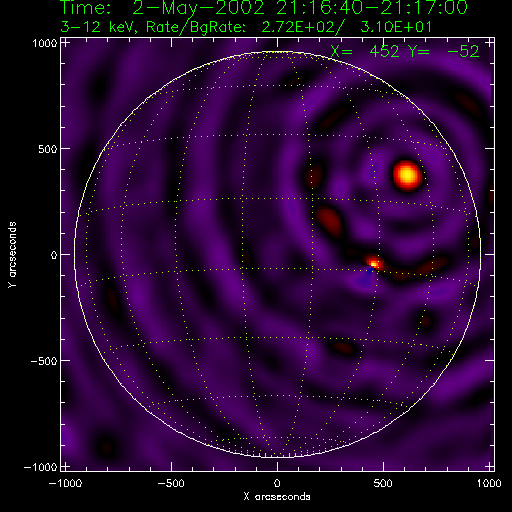Click the 'X arcseconds' axis title
This screenshot has width=512, height=512.
point(277,497)
